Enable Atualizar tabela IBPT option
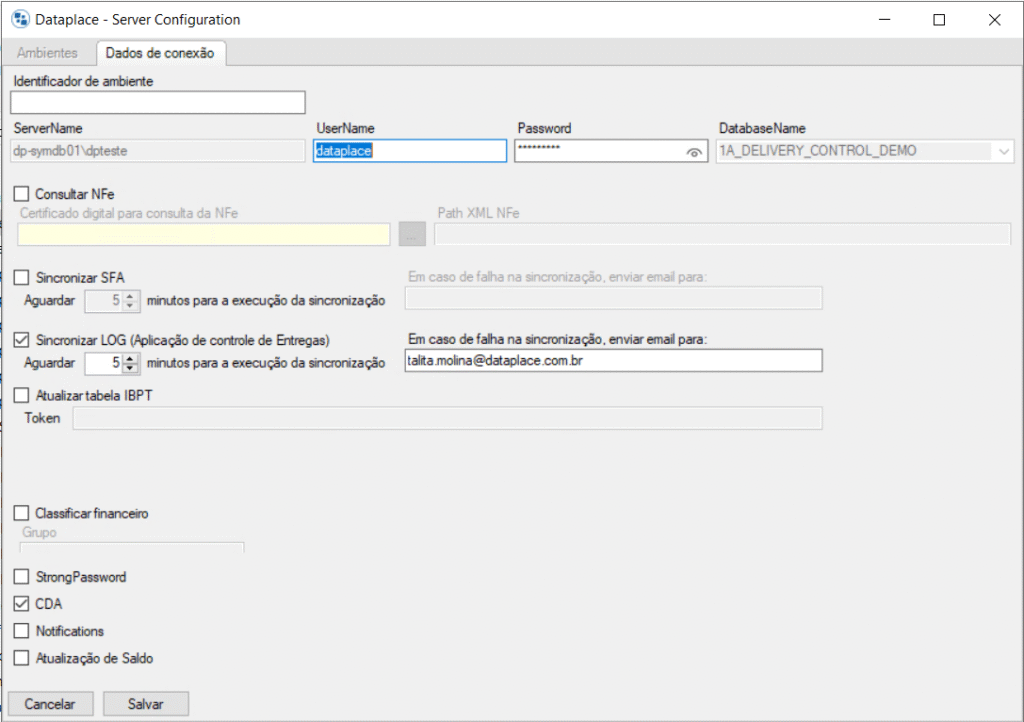This screenshot has height=722, width=1024. pos(22,396)
